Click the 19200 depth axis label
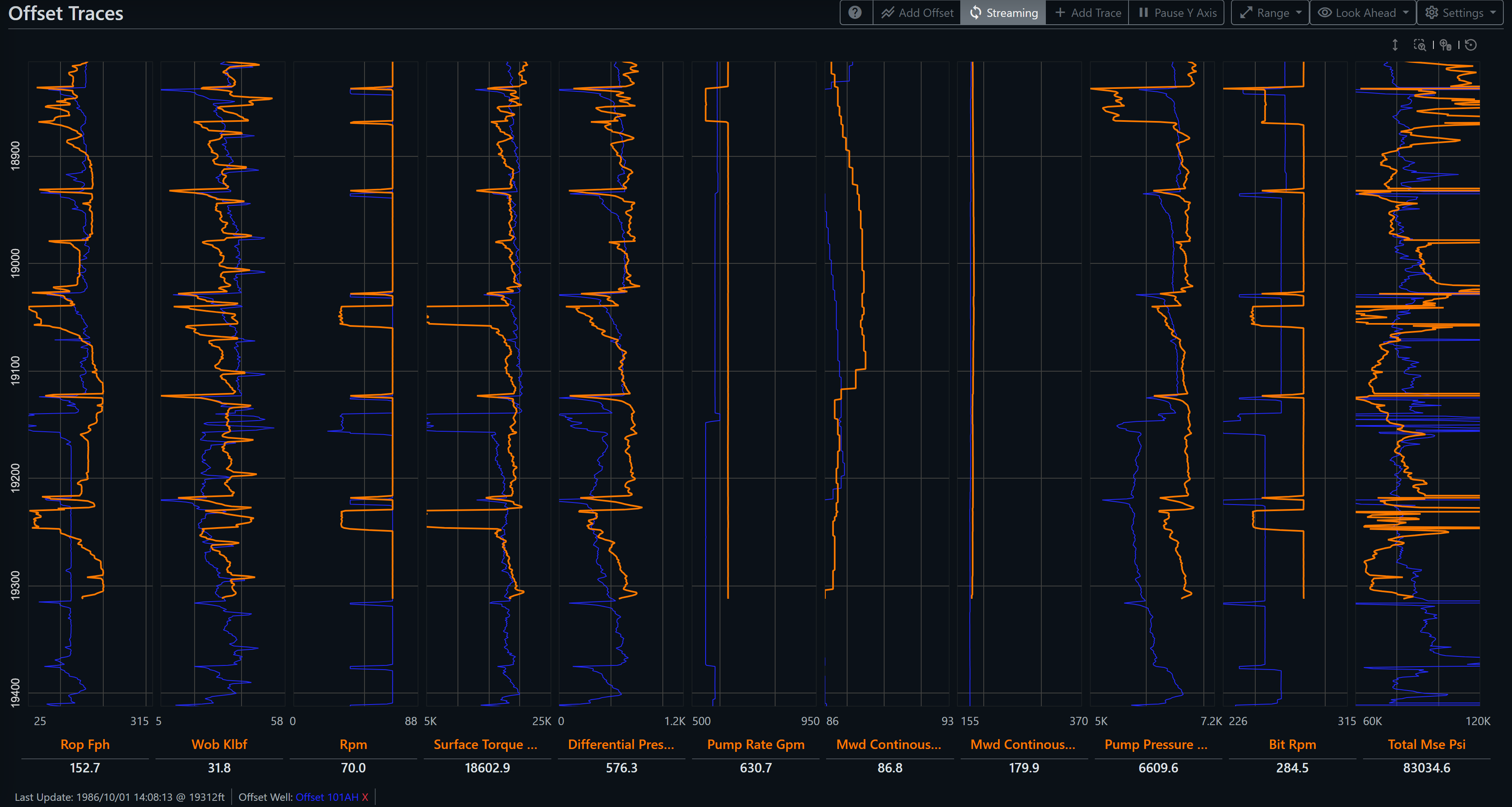 [x=15, y=478]
